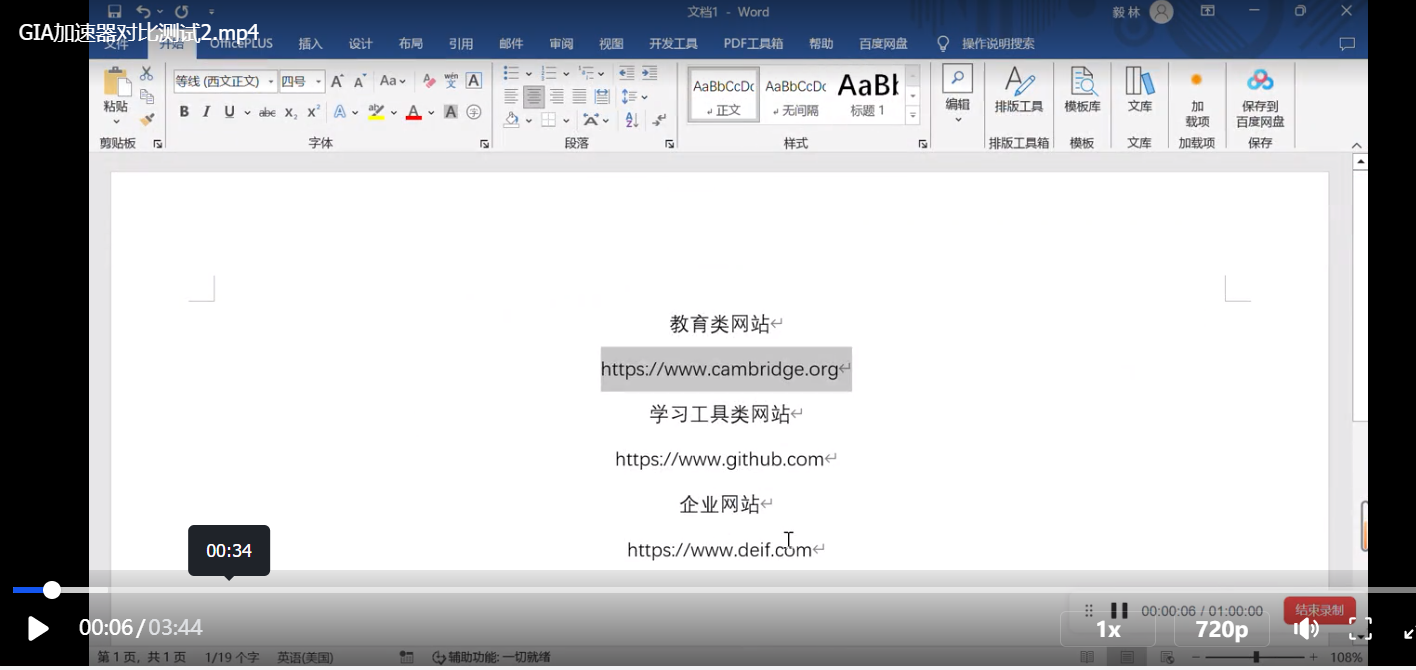
Task: Open the Change Case Aa dropdown
Action: (x=393, y=81)
